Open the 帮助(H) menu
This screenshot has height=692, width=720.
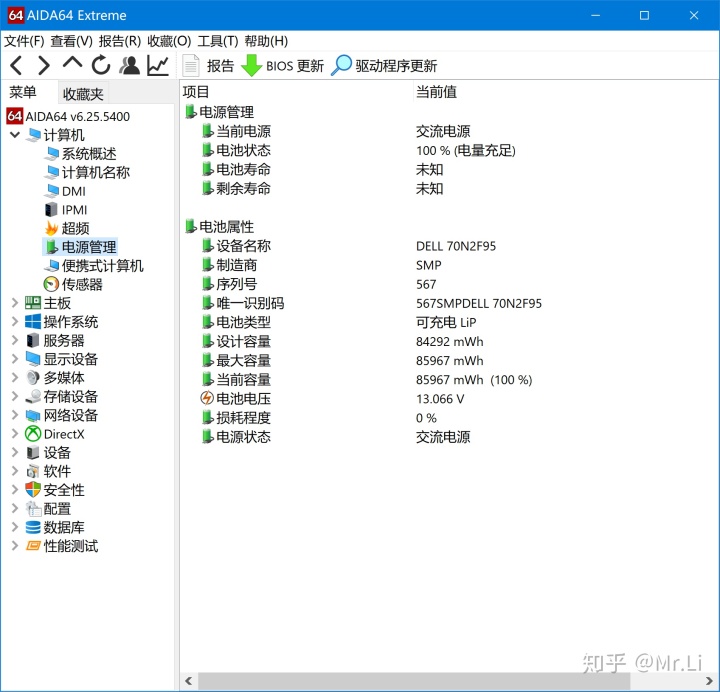(266, 41)
